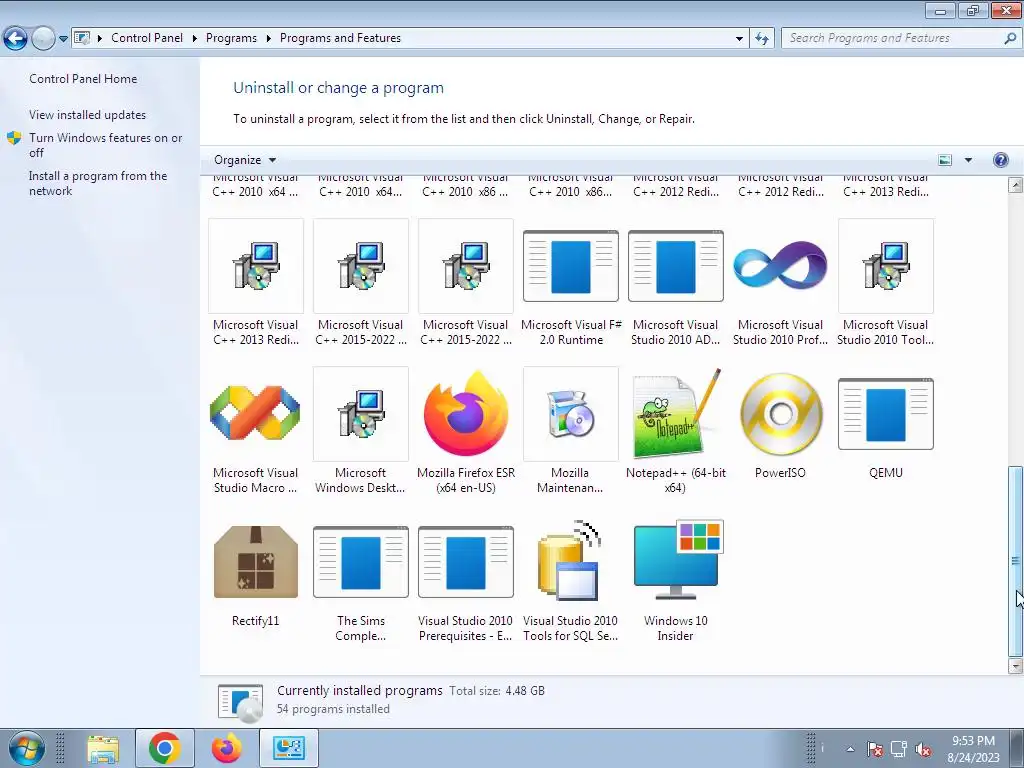Click the network tray icon
This screenshot has width=1024, height=768.
tap(899, 749)
